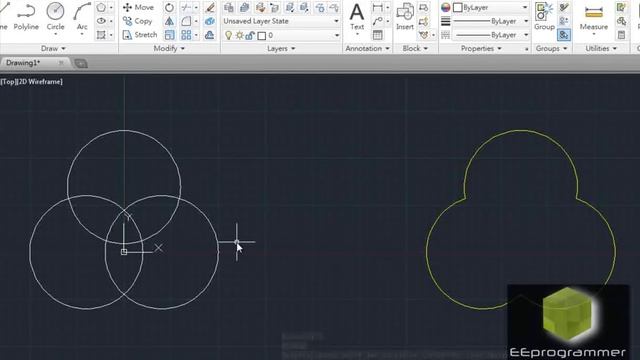Open the Array flyout arrow

[x=196, y=35]
